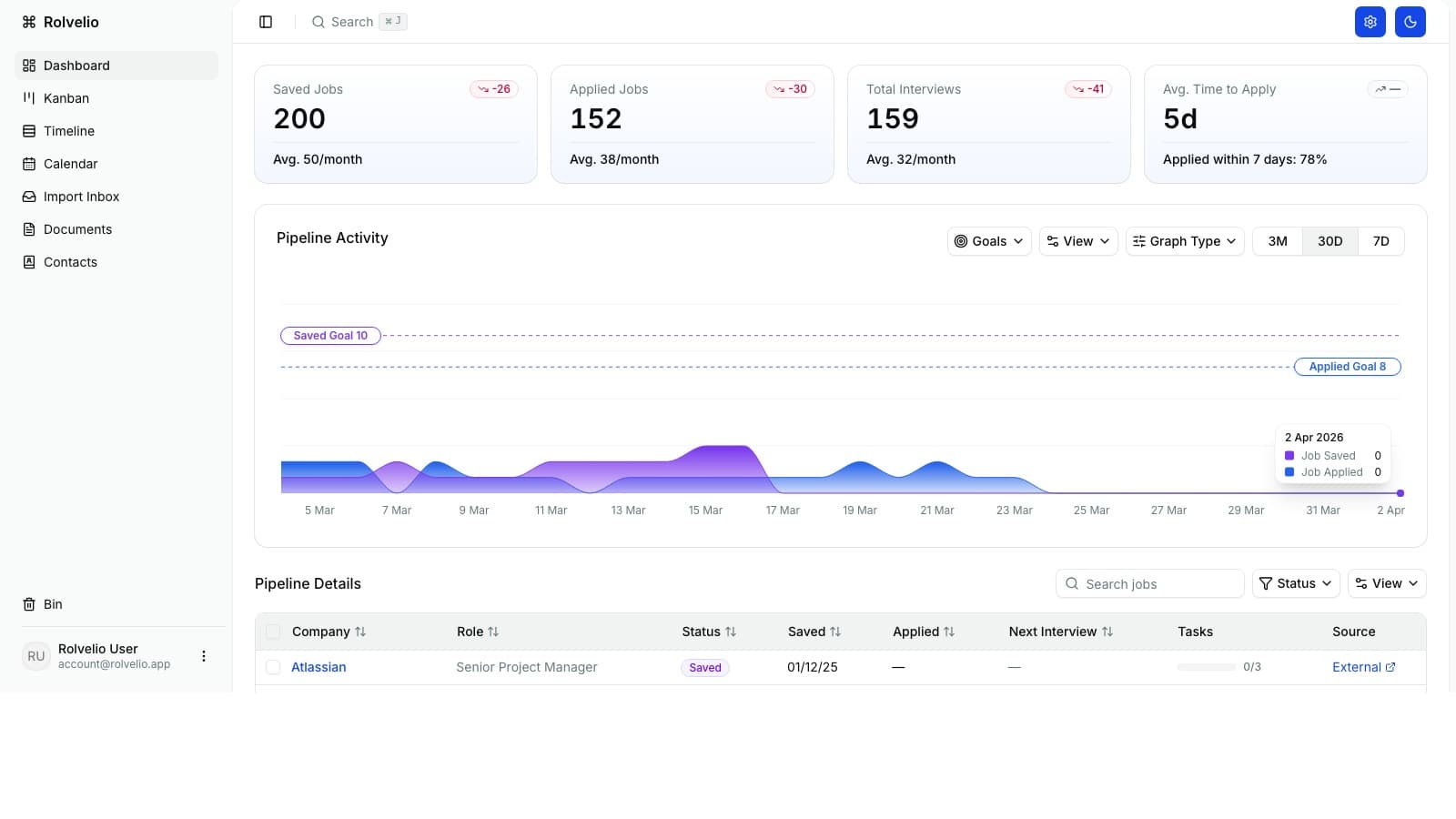Open the Calendar page

[x=116, y=164]
